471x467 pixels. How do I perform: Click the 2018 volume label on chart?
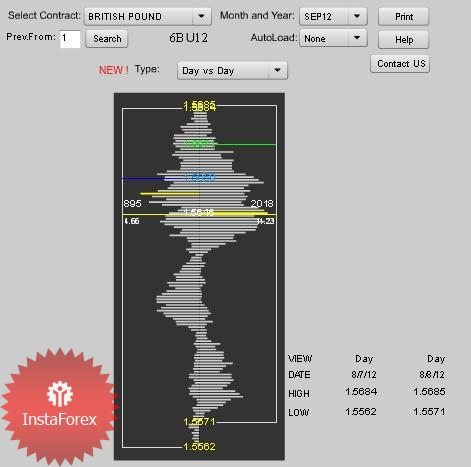tap(262, 203)
